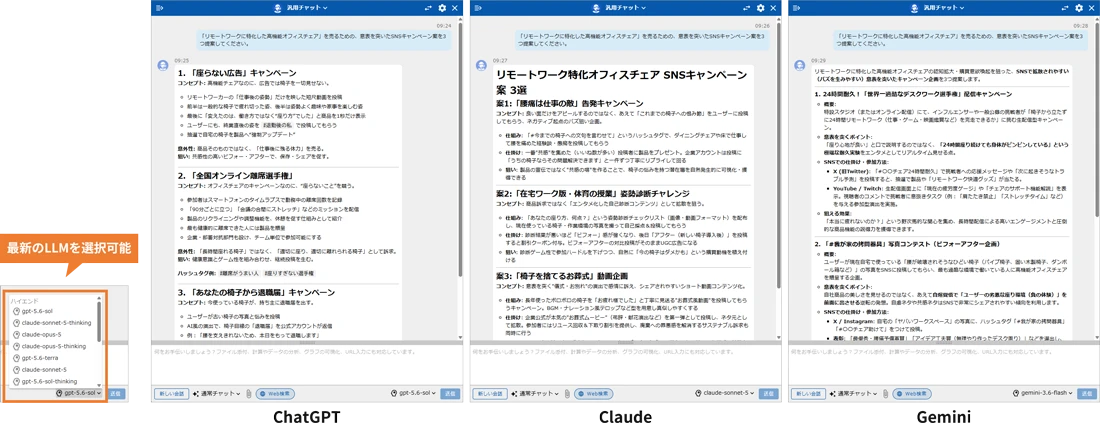Close the ChatGPT chat window
This screenshot has height=423, width=1100.
click(x=455, y=8)
